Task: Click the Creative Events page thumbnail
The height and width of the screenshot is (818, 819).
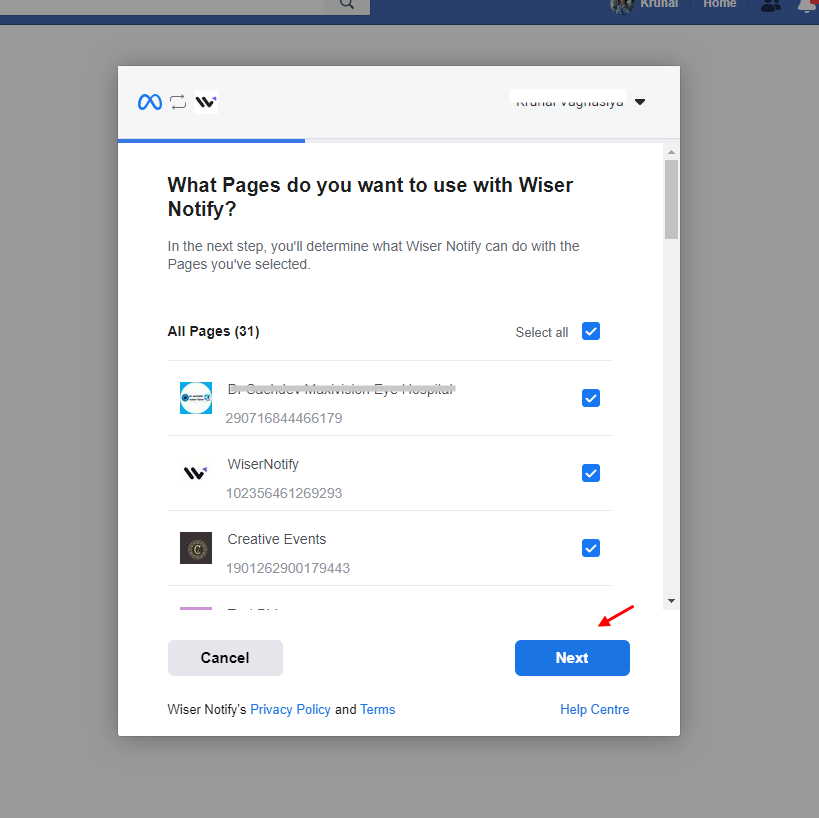Action: [196, 548]
